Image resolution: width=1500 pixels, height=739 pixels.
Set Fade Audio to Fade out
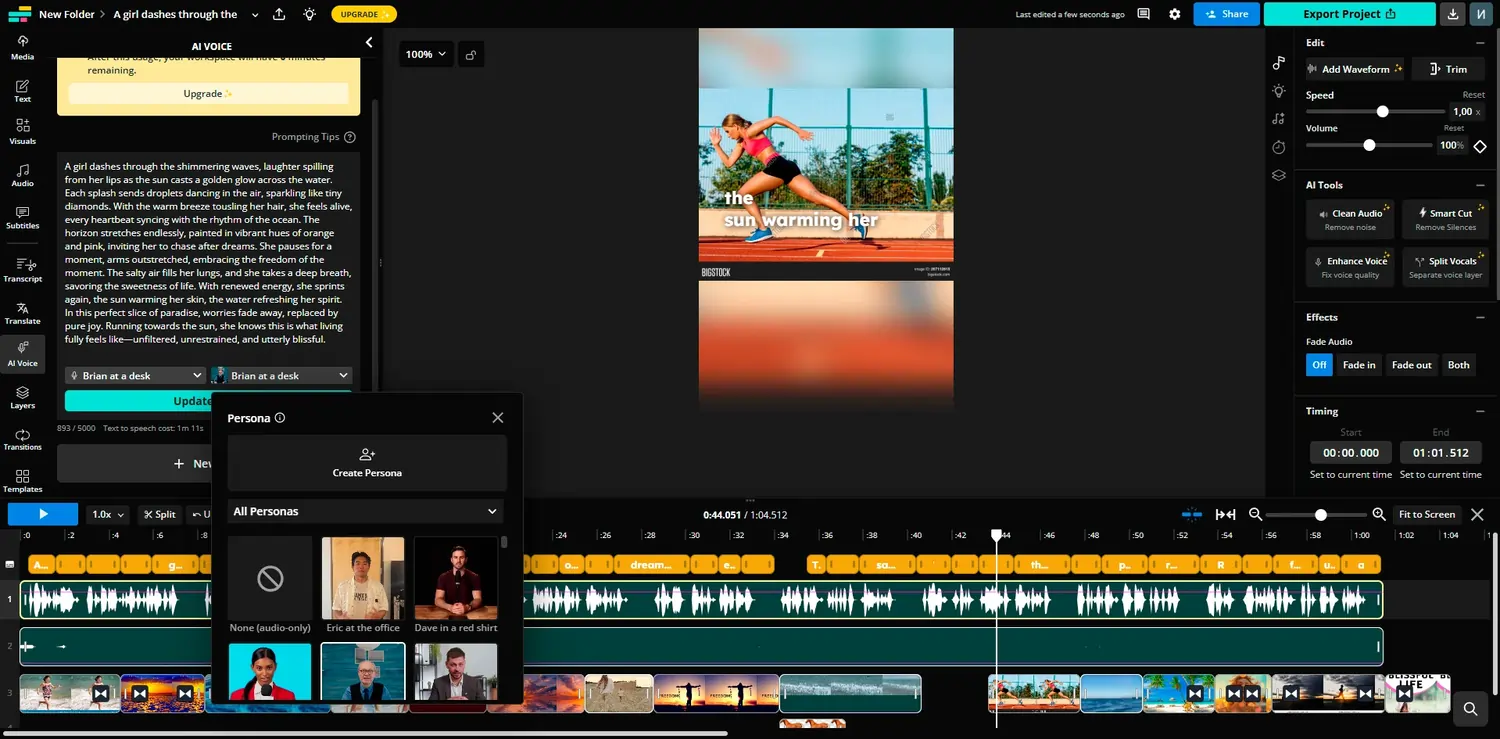1411,365
